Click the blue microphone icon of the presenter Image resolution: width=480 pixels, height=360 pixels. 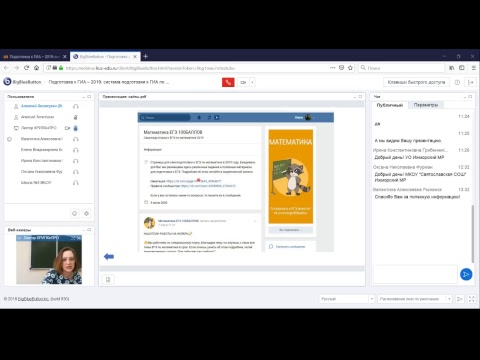[76, 128]
